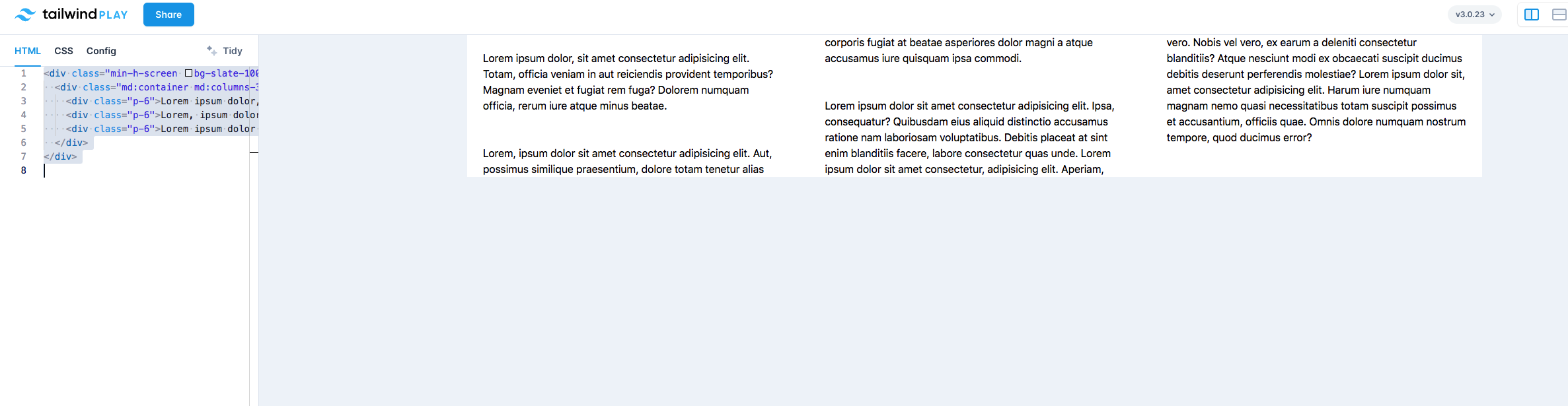This screenshot has width=1568, height=406.
Task: Switch to the CSS tab
Action: point(63,50)
